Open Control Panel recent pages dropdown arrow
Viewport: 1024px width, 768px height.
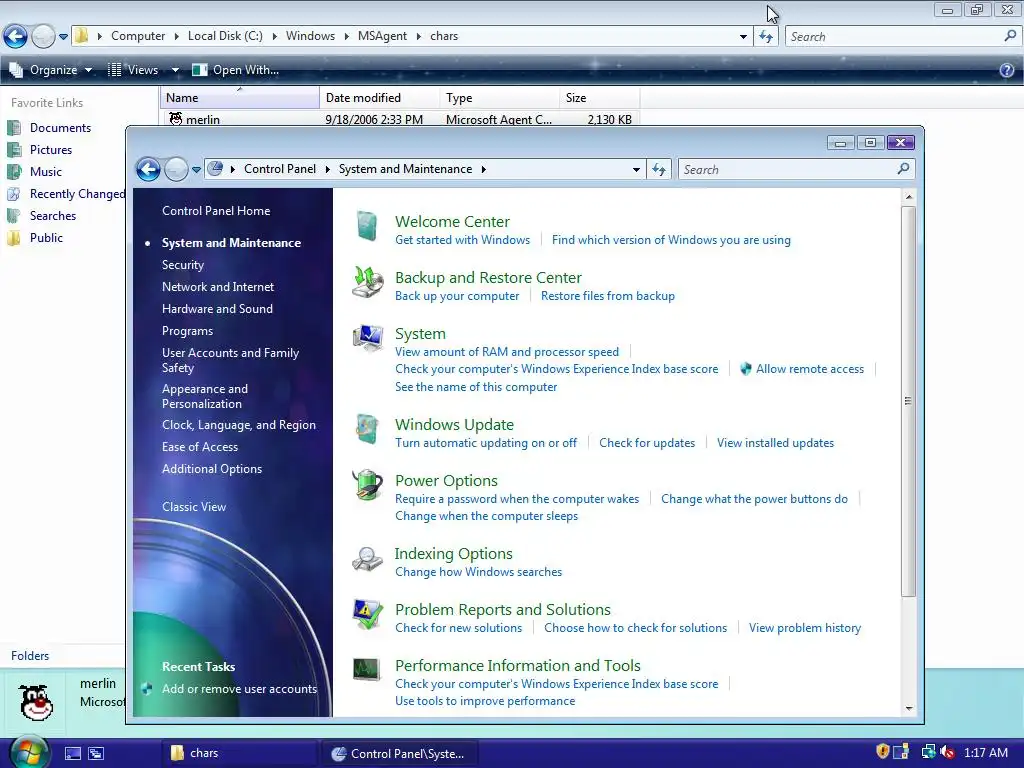196,170
